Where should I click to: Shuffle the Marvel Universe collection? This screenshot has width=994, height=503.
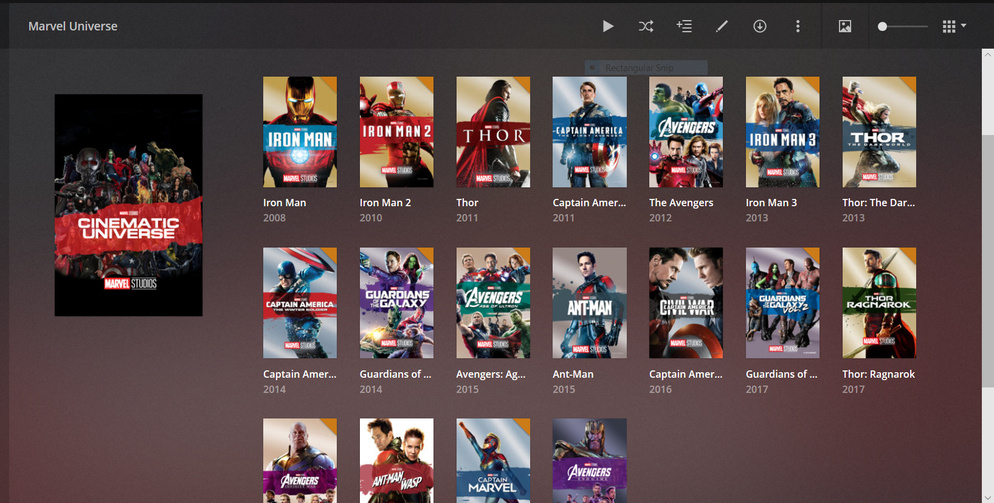[x=645, y=26]
